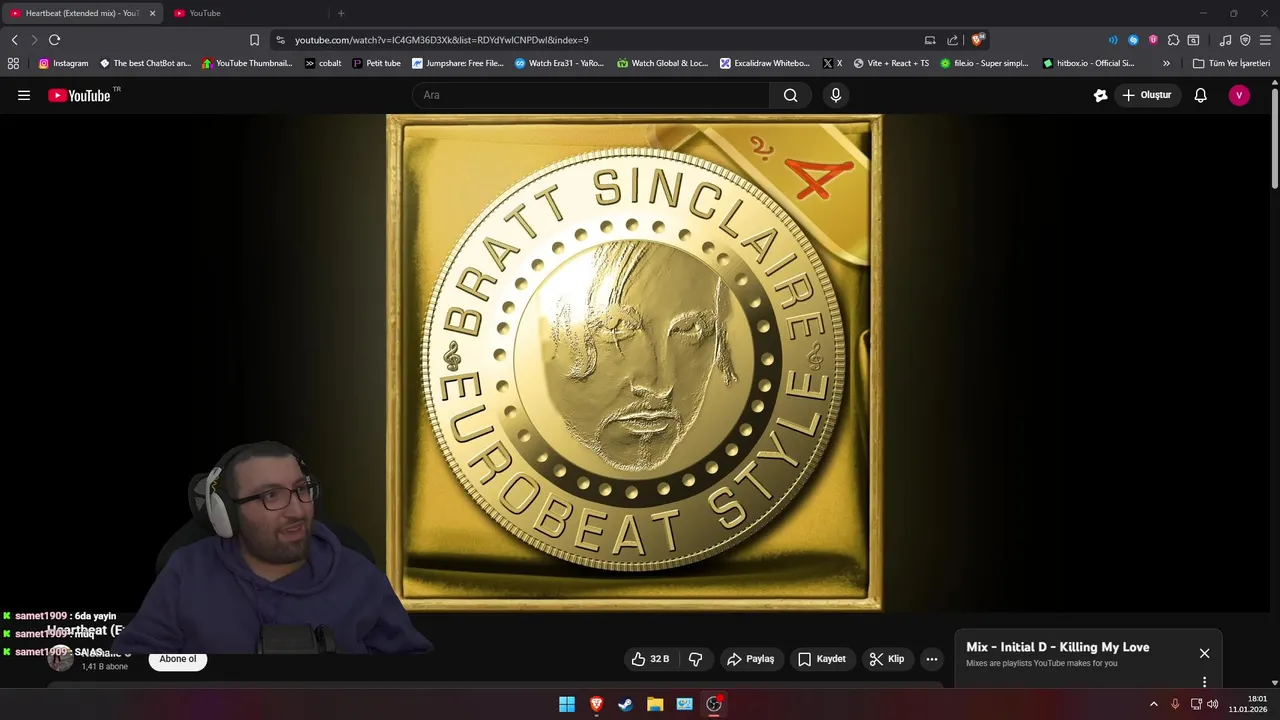Screen dimensions: 1280x720
Task: Open Brave Shields lion icon
Action: [977, 40]
